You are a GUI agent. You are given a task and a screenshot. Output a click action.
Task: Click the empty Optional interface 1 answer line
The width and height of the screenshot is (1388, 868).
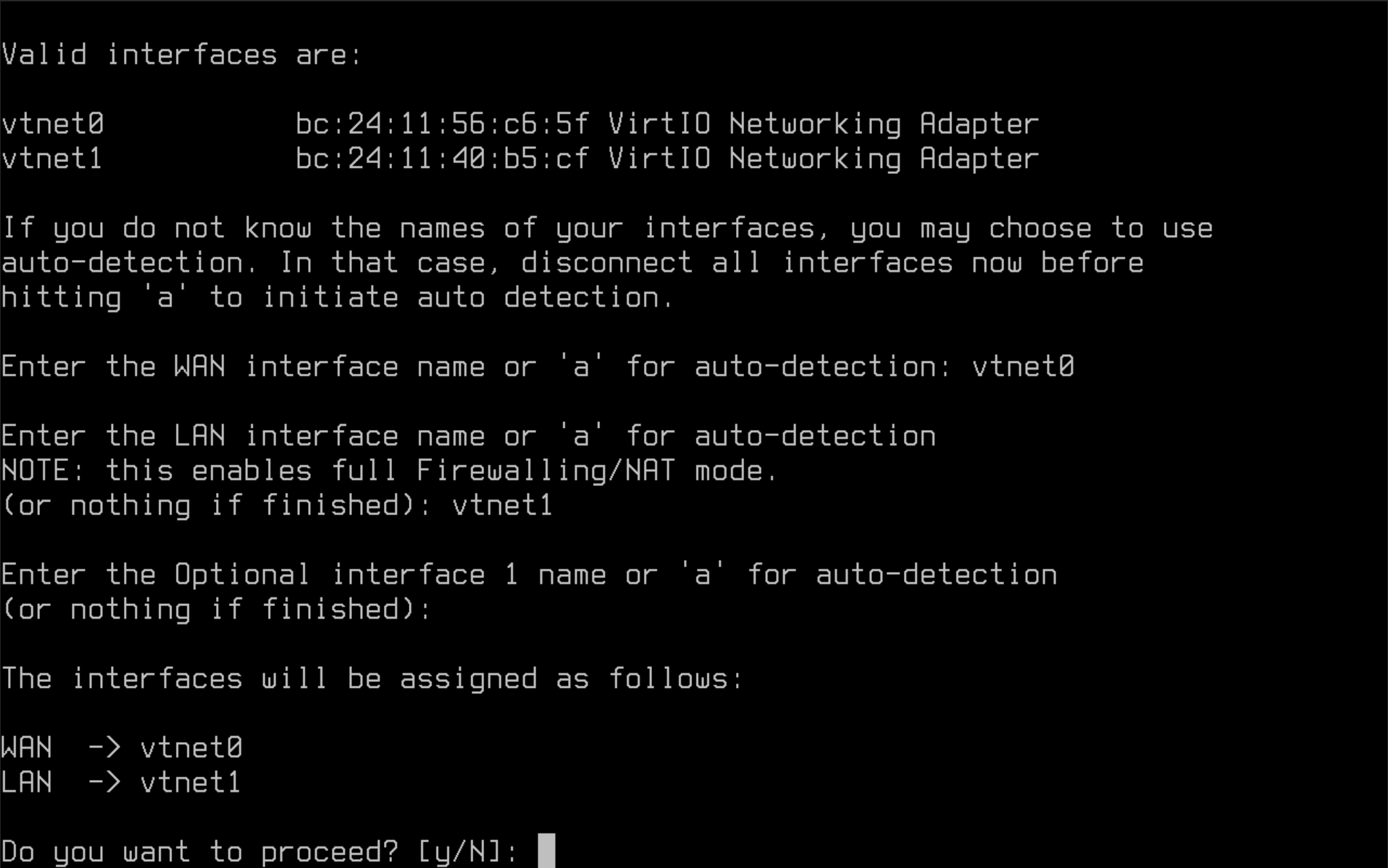[217, 609]
